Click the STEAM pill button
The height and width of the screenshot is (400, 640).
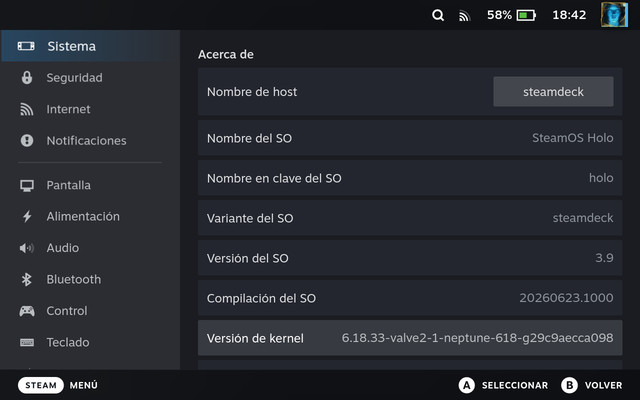point(41,385)
